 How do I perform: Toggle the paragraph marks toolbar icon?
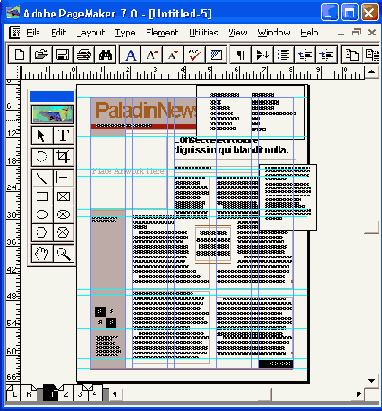240,55
